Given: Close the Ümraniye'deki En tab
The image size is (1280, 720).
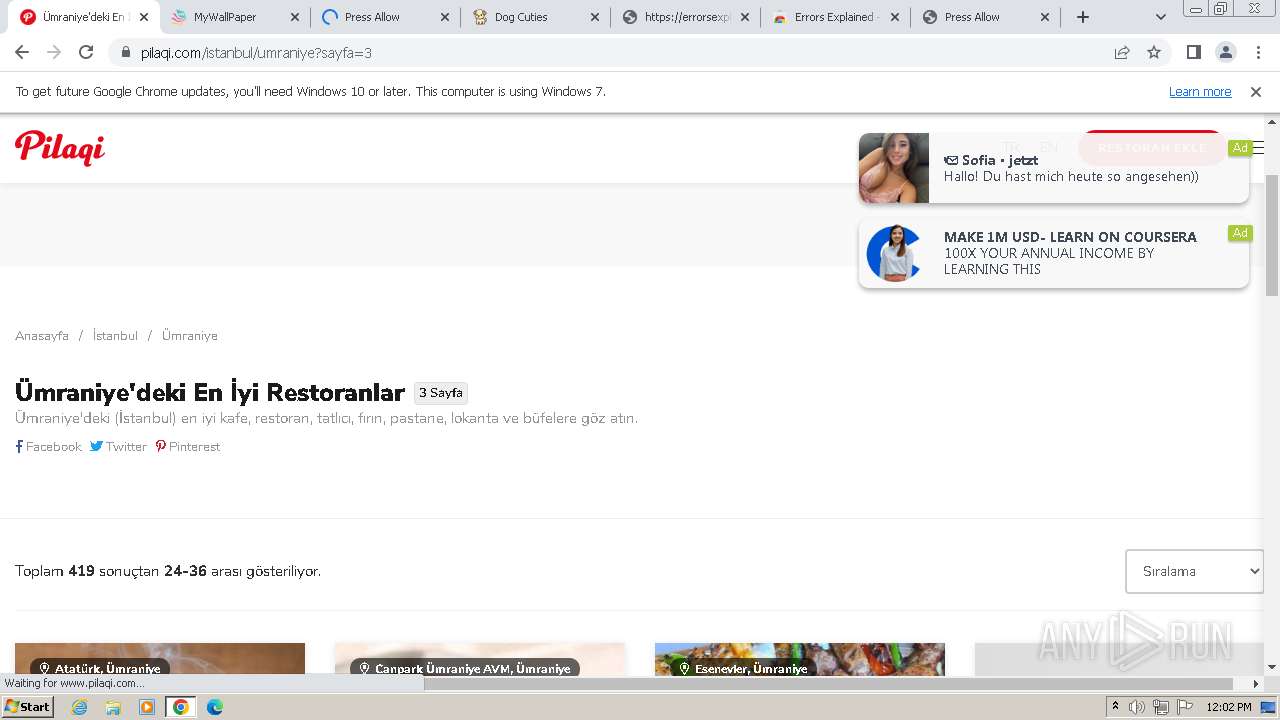Looking at the screenshot, I should click(144, 17).
